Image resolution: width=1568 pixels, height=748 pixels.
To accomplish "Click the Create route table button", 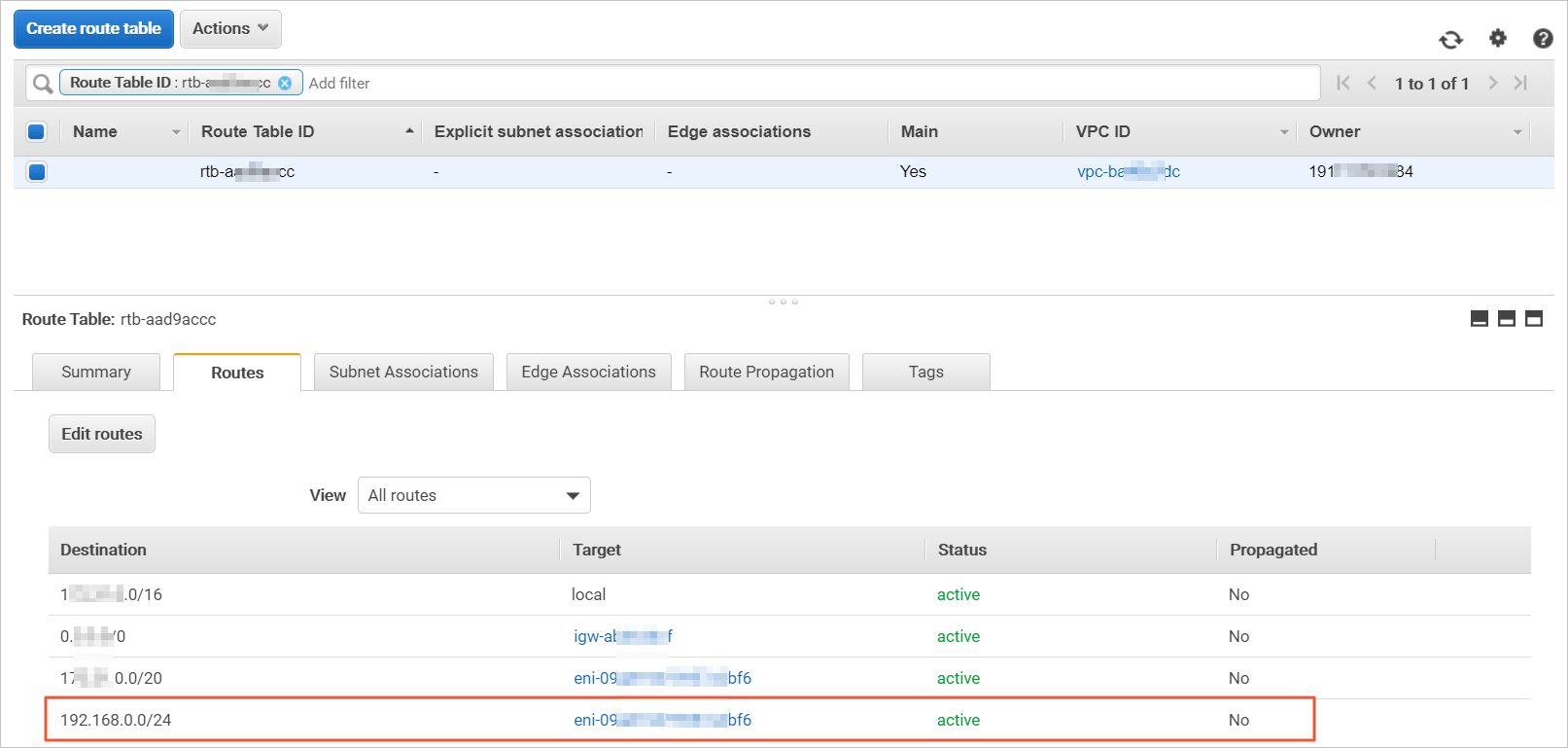I will click(x=93, y=29).
